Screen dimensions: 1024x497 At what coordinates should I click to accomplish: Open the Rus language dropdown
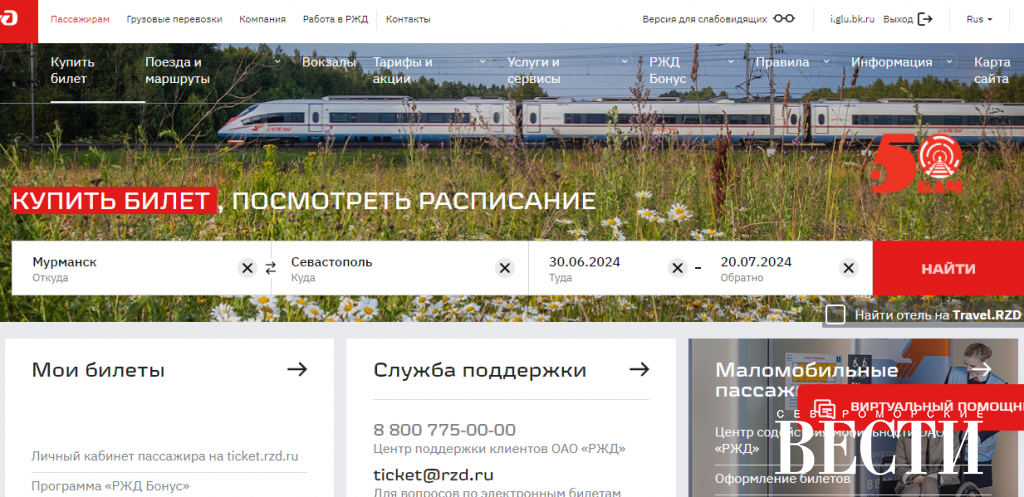[x=979, y=19]
